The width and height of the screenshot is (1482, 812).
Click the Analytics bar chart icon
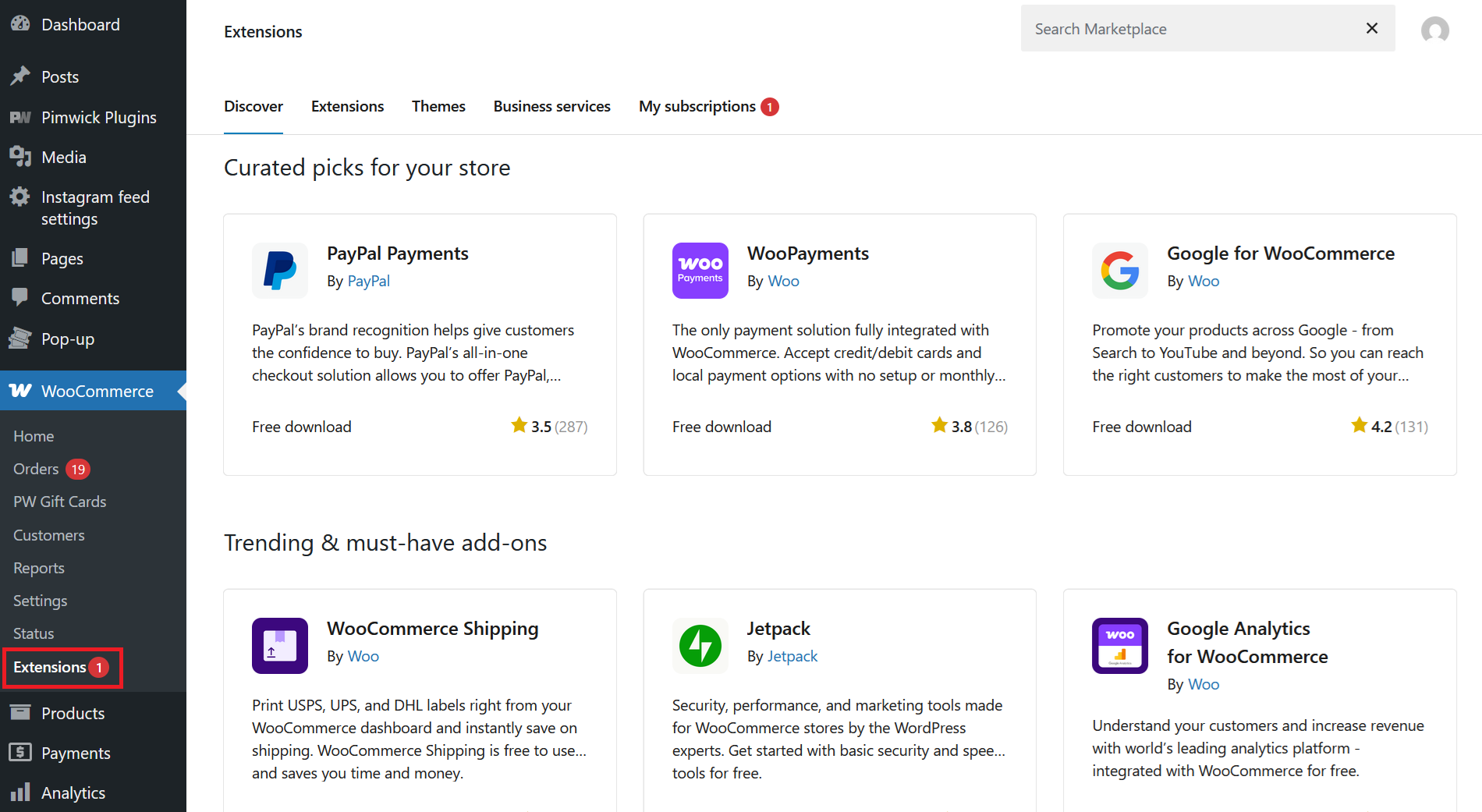pos(20,792)
